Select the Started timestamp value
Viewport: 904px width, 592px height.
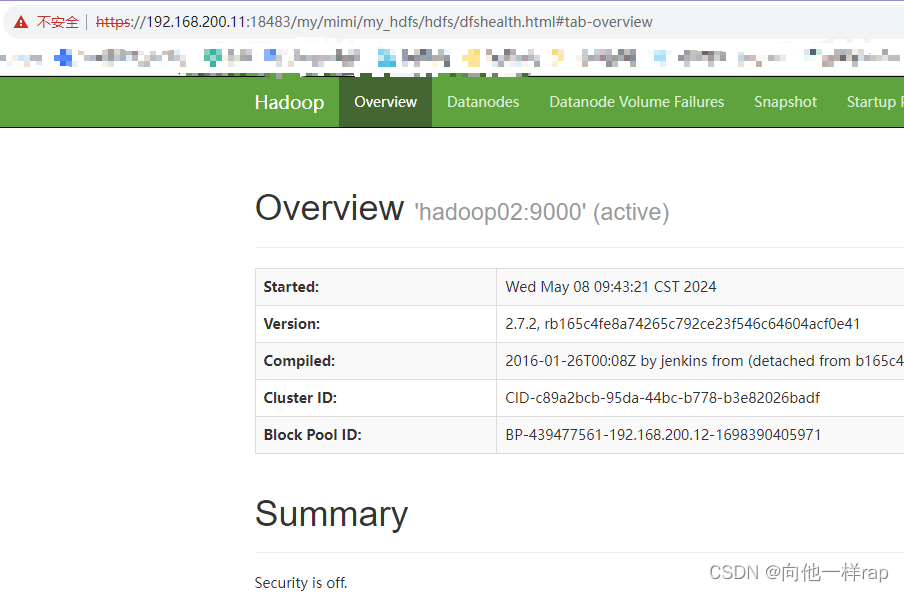click(x=611, y=287)
